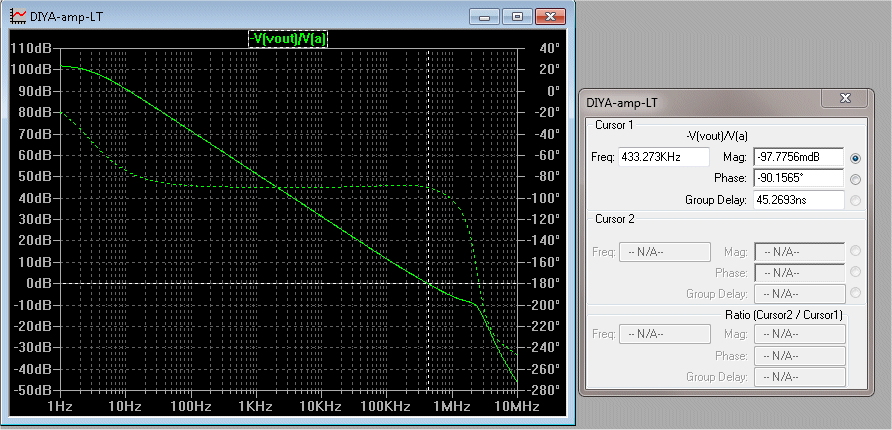
Task: Click Cursor 1 Group Delay field 45.2693ns
Action: click(799, 200)
